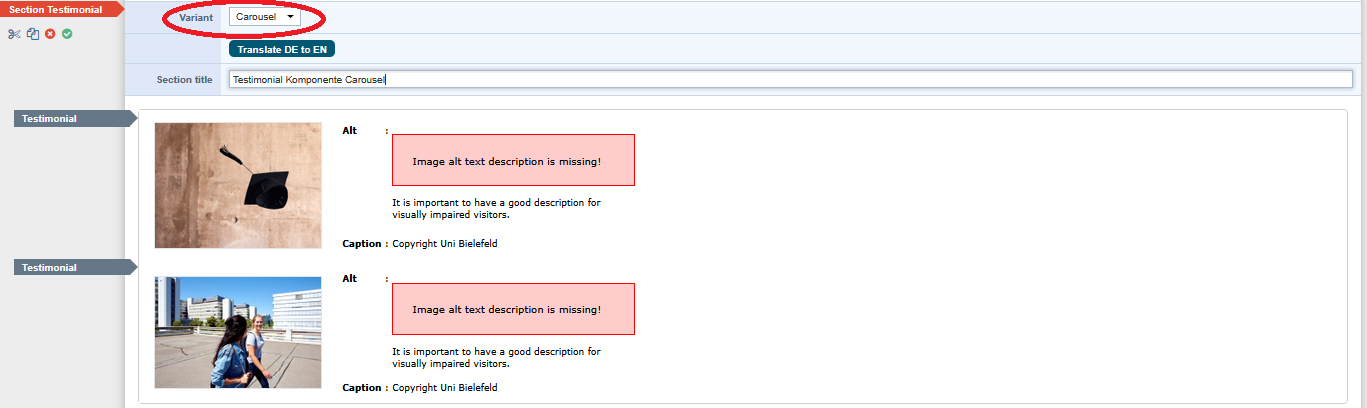Click the green checkmark confirm icon
The height and width of the screenshot is (408, 1367).
67,34
